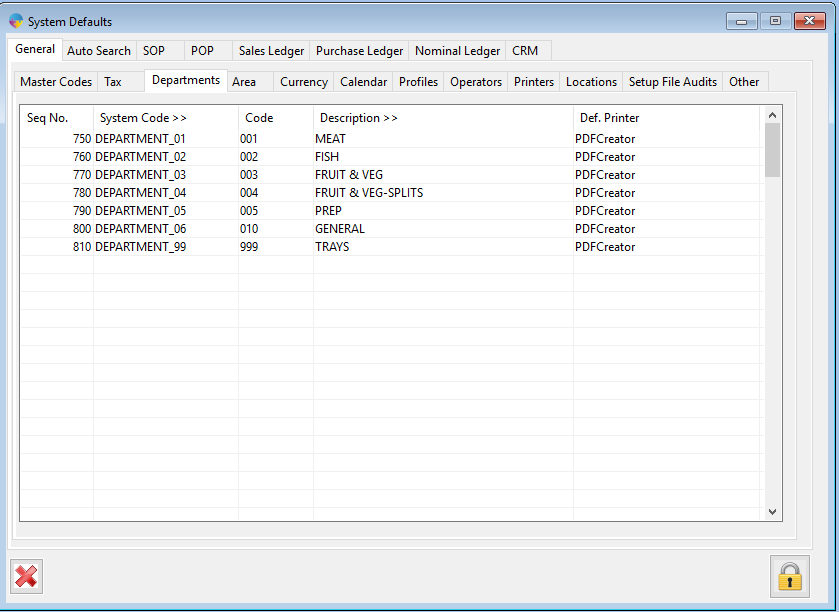Select the Departments sub-tab
839x612 pixels.
coord(186,80)
